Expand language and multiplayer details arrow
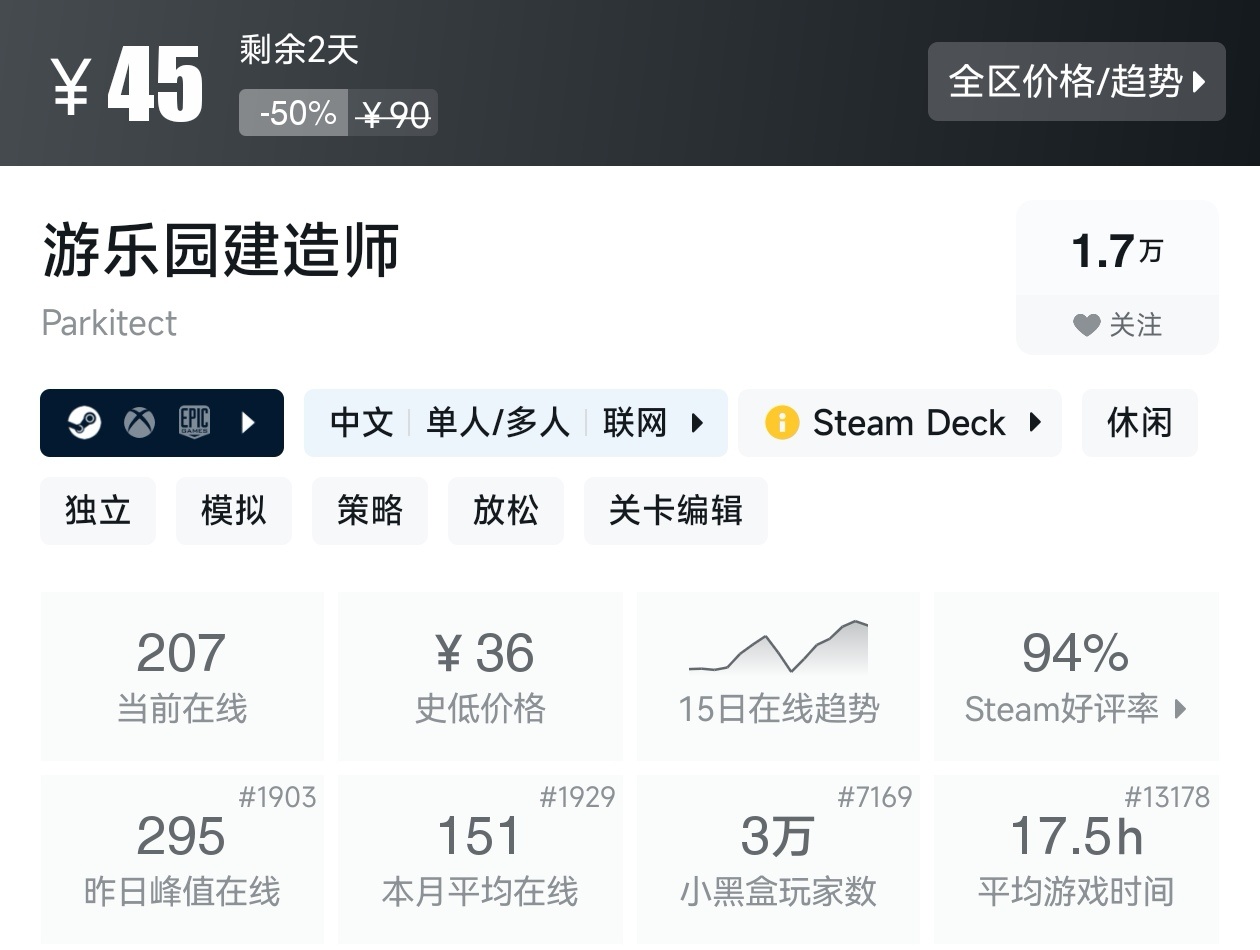Screen dimensions: 1260x950 tap(698, 423)
